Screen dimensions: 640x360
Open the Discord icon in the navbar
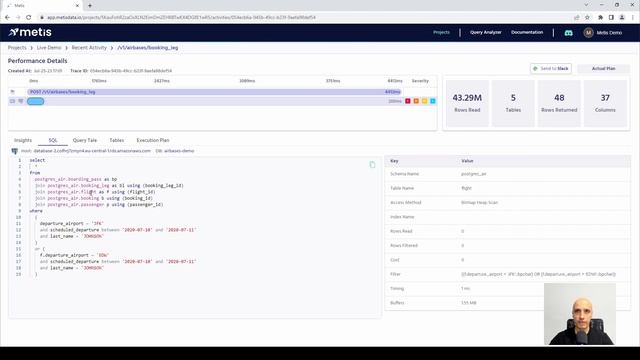click(568, 33)
